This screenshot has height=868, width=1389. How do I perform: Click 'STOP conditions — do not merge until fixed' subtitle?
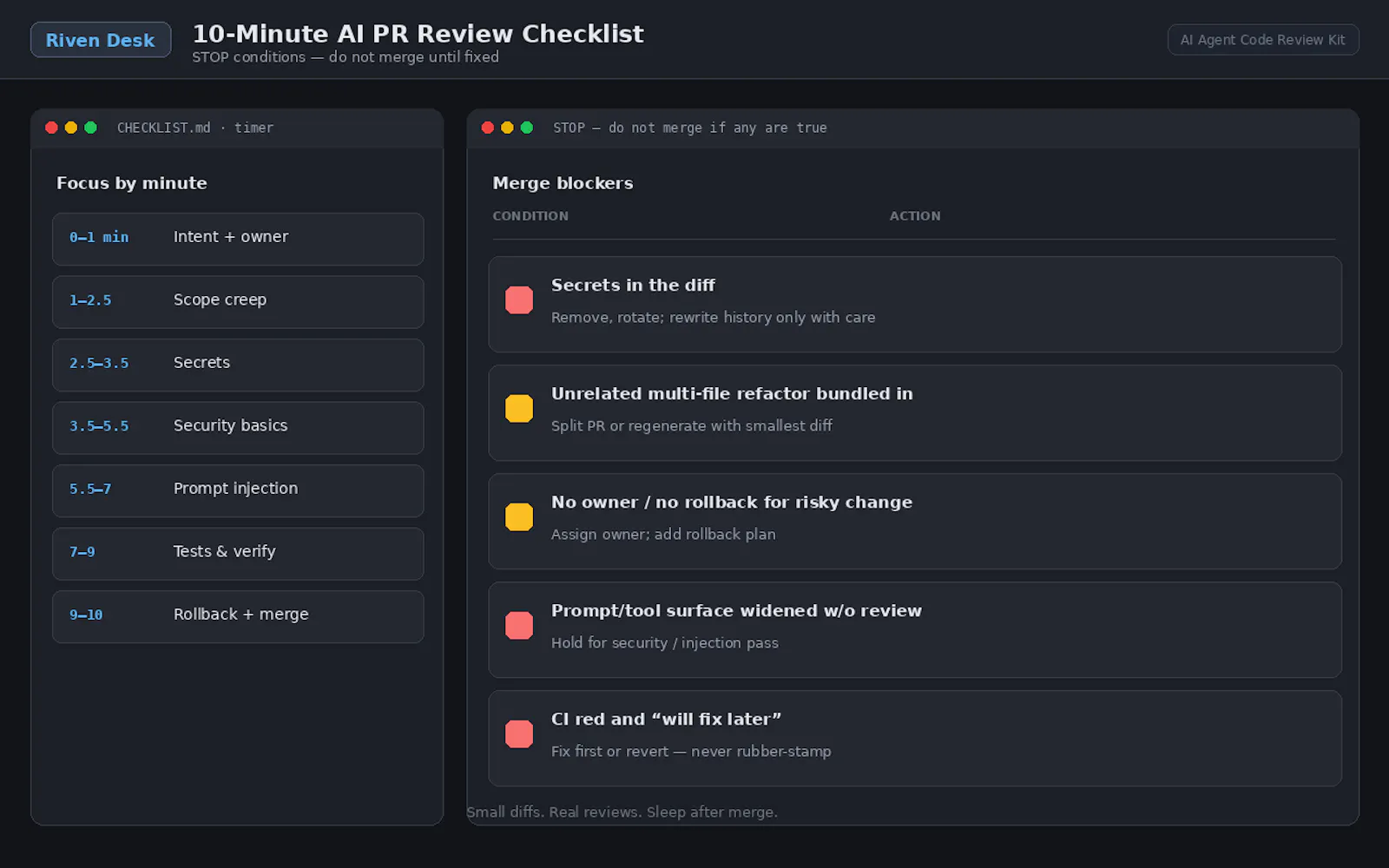[x=346, y=57]
